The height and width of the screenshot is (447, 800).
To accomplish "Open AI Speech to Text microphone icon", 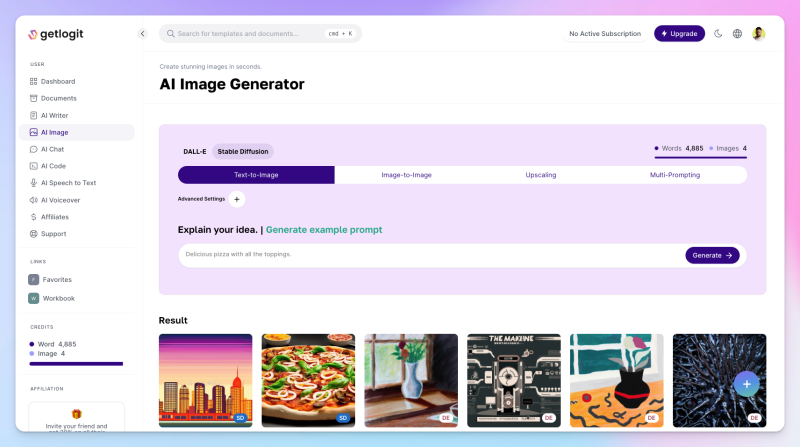I will point(34,183).
